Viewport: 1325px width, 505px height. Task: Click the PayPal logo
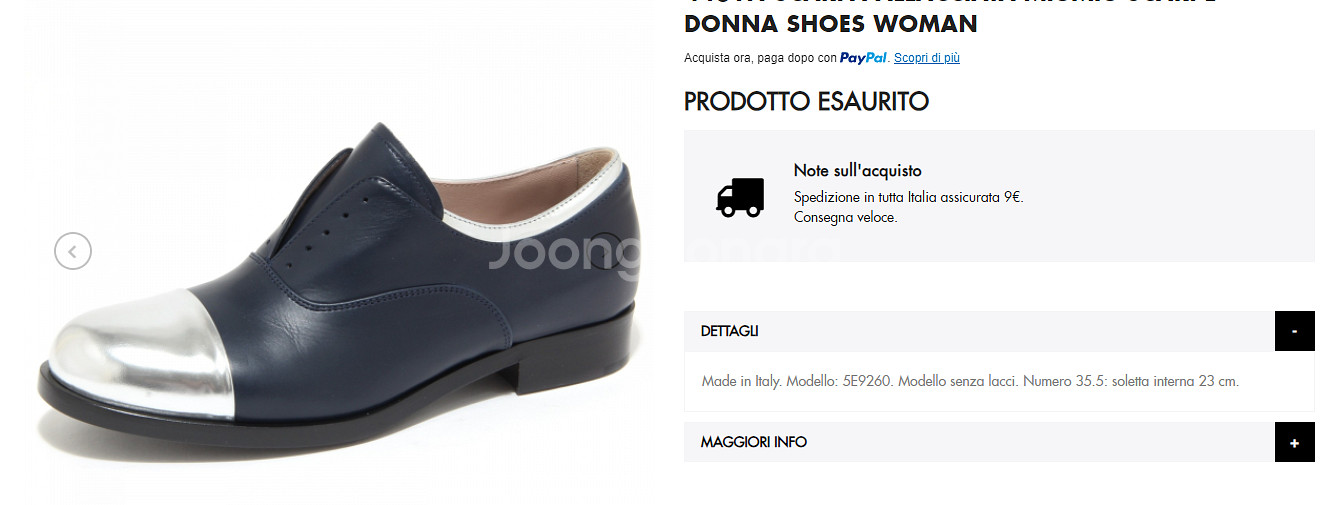(863, 58)
